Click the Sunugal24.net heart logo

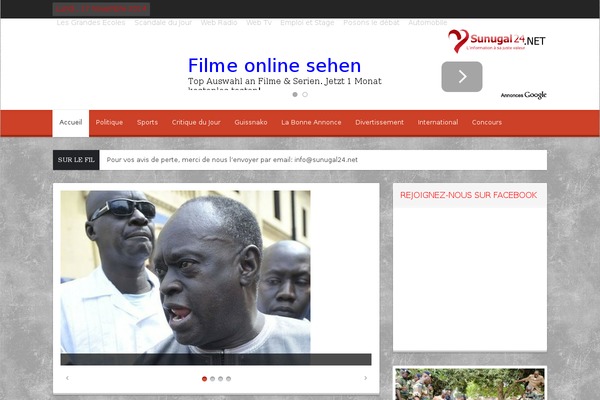497,41
